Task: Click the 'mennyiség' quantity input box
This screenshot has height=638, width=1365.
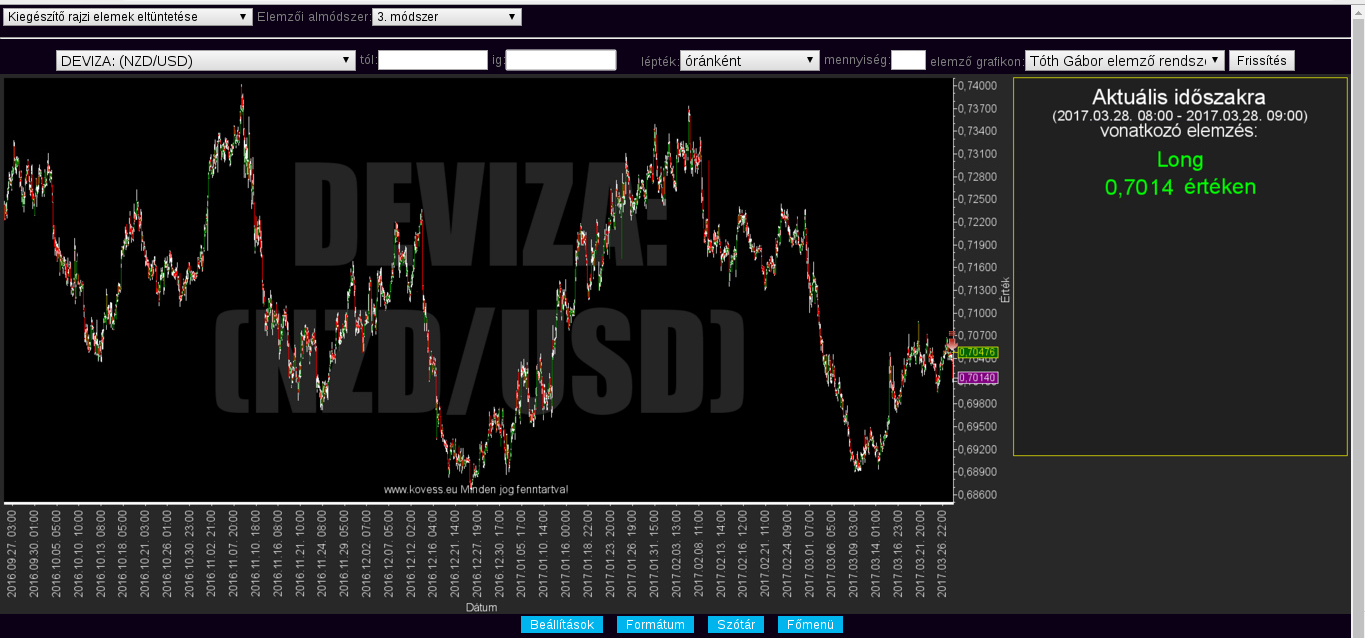Action: click(908, 61)
